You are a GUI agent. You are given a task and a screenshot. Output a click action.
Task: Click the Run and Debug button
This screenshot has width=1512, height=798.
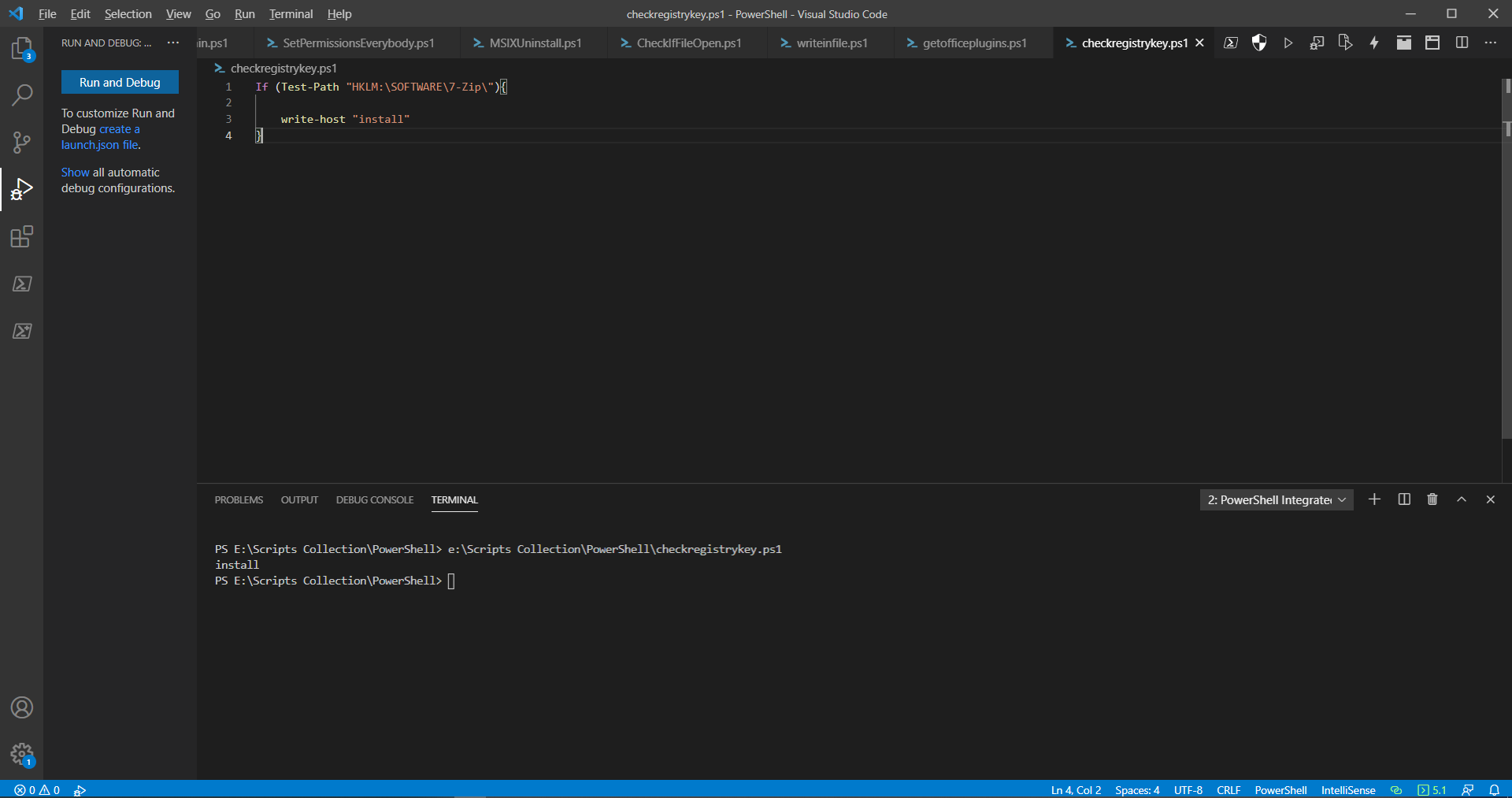pos(120,83)
